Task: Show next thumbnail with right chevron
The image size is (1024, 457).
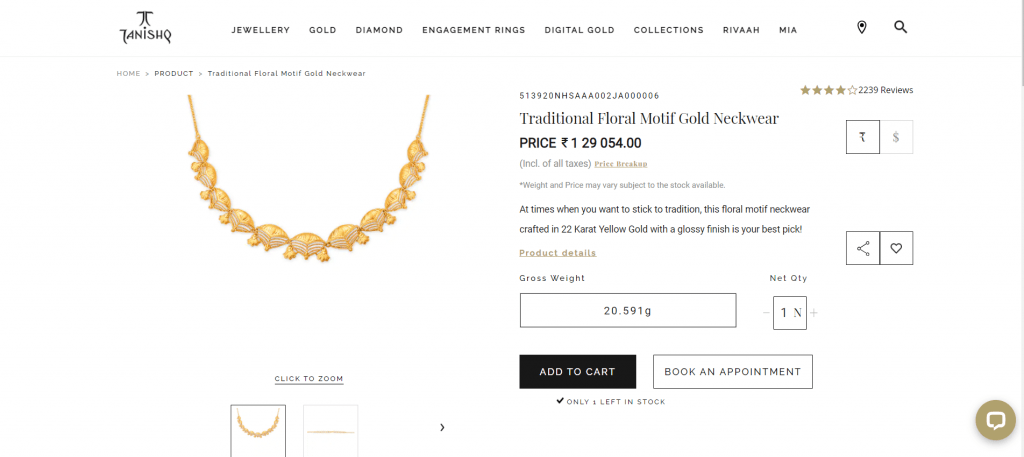Action: [x=442, y=428]
